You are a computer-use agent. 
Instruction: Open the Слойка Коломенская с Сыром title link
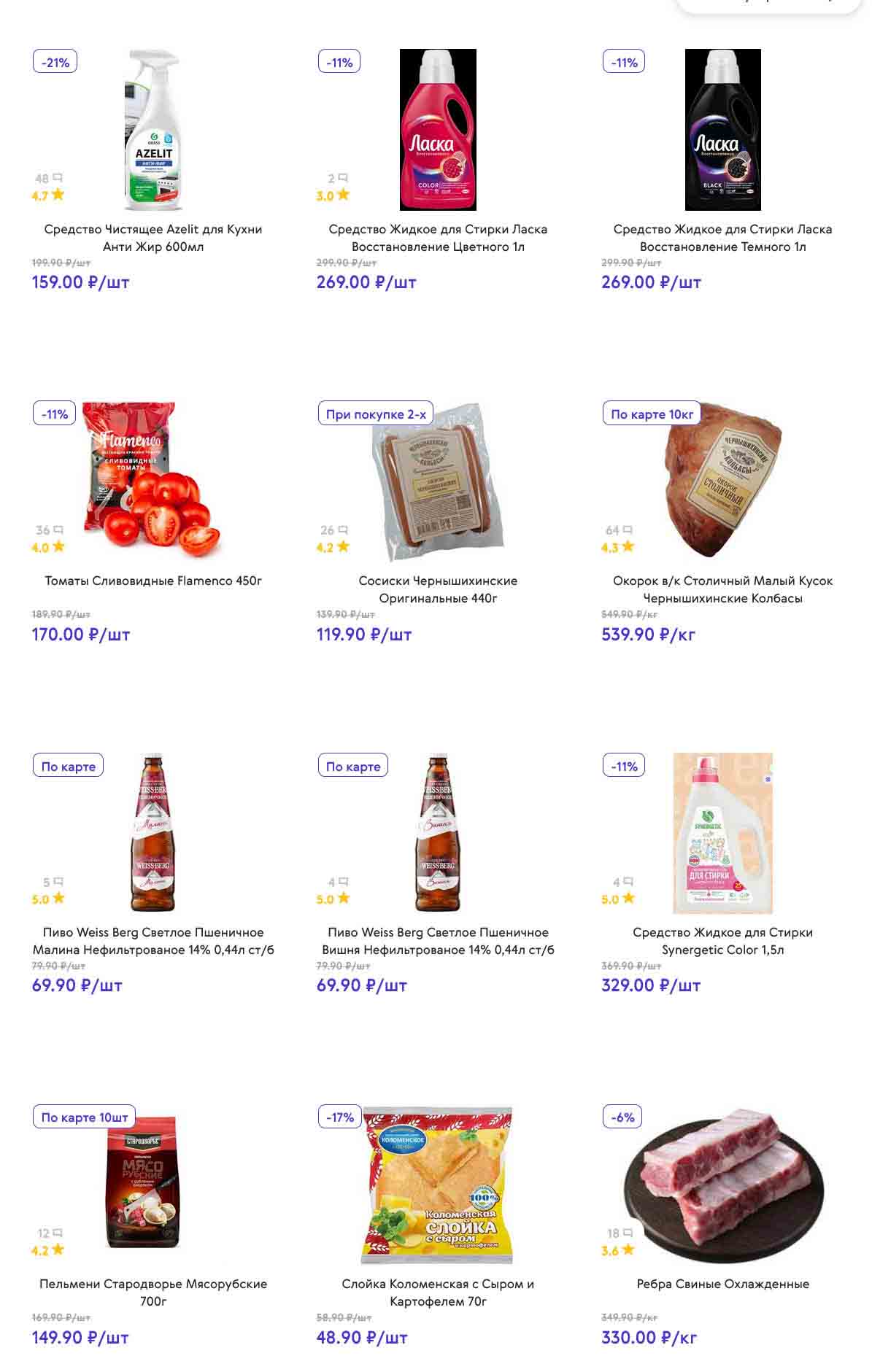pos(438,1292)
